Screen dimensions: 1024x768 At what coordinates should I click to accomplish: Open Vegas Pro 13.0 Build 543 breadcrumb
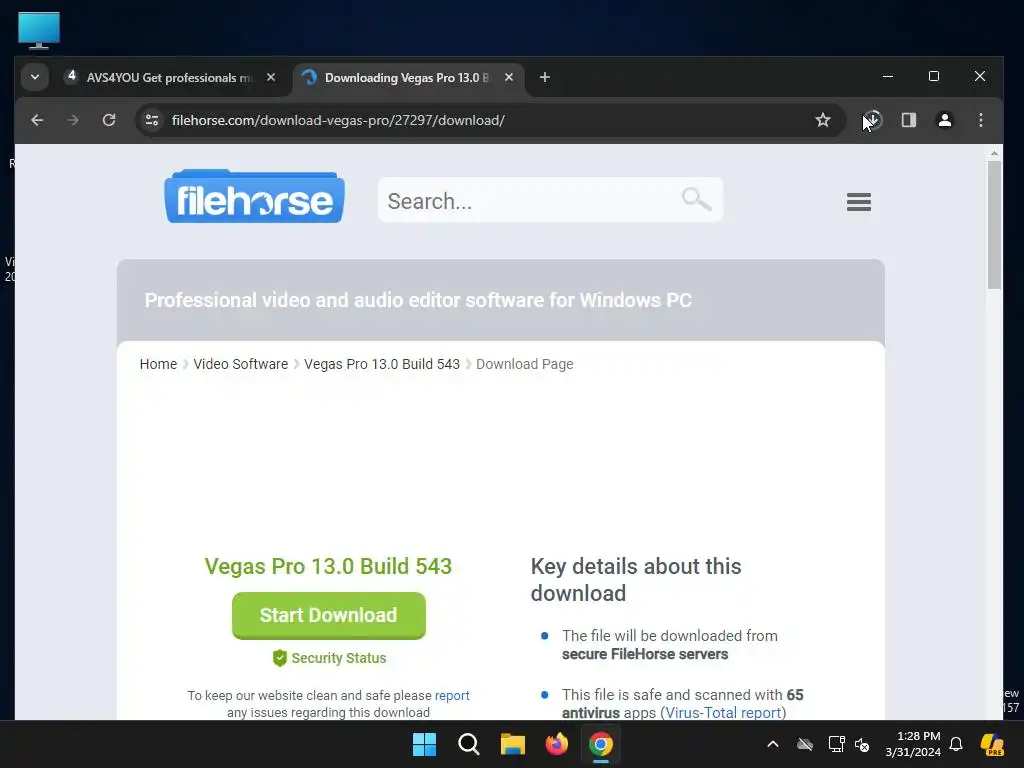(382, 364)
